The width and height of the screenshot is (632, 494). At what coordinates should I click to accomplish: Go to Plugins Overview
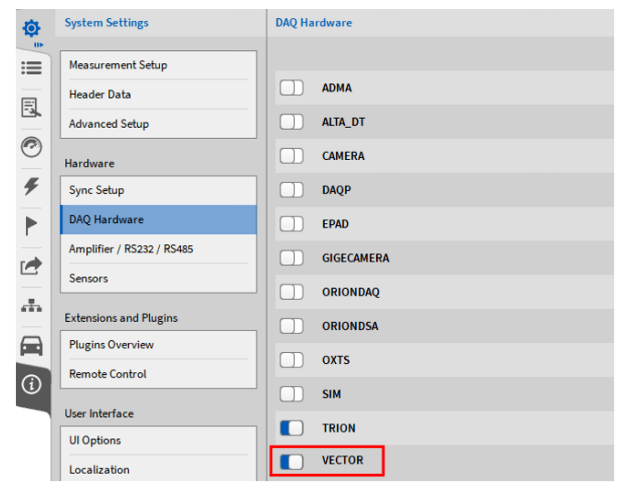click(x=158, y=345)
